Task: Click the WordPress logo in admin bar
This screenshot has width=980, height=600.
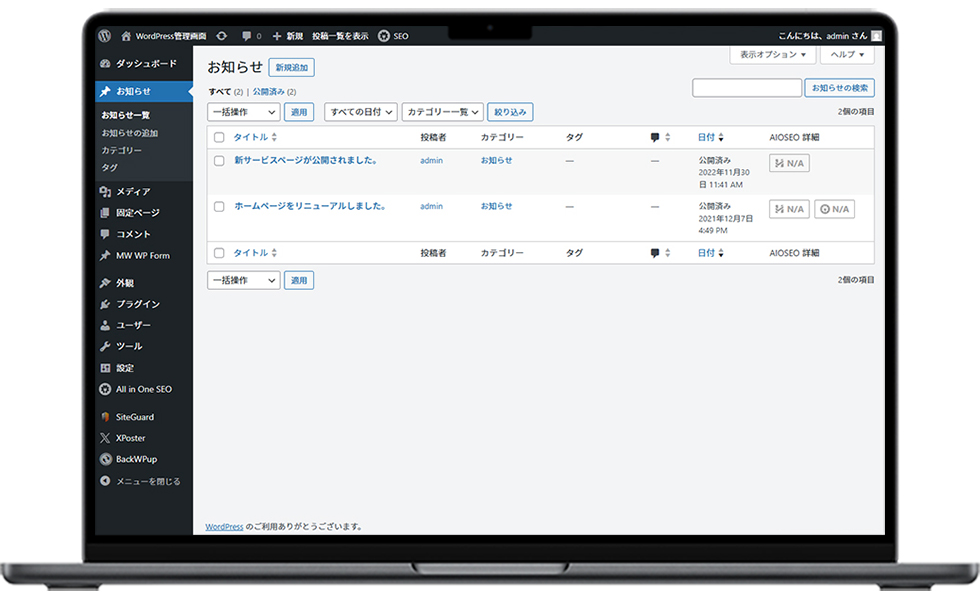Action: pos(105,35)
